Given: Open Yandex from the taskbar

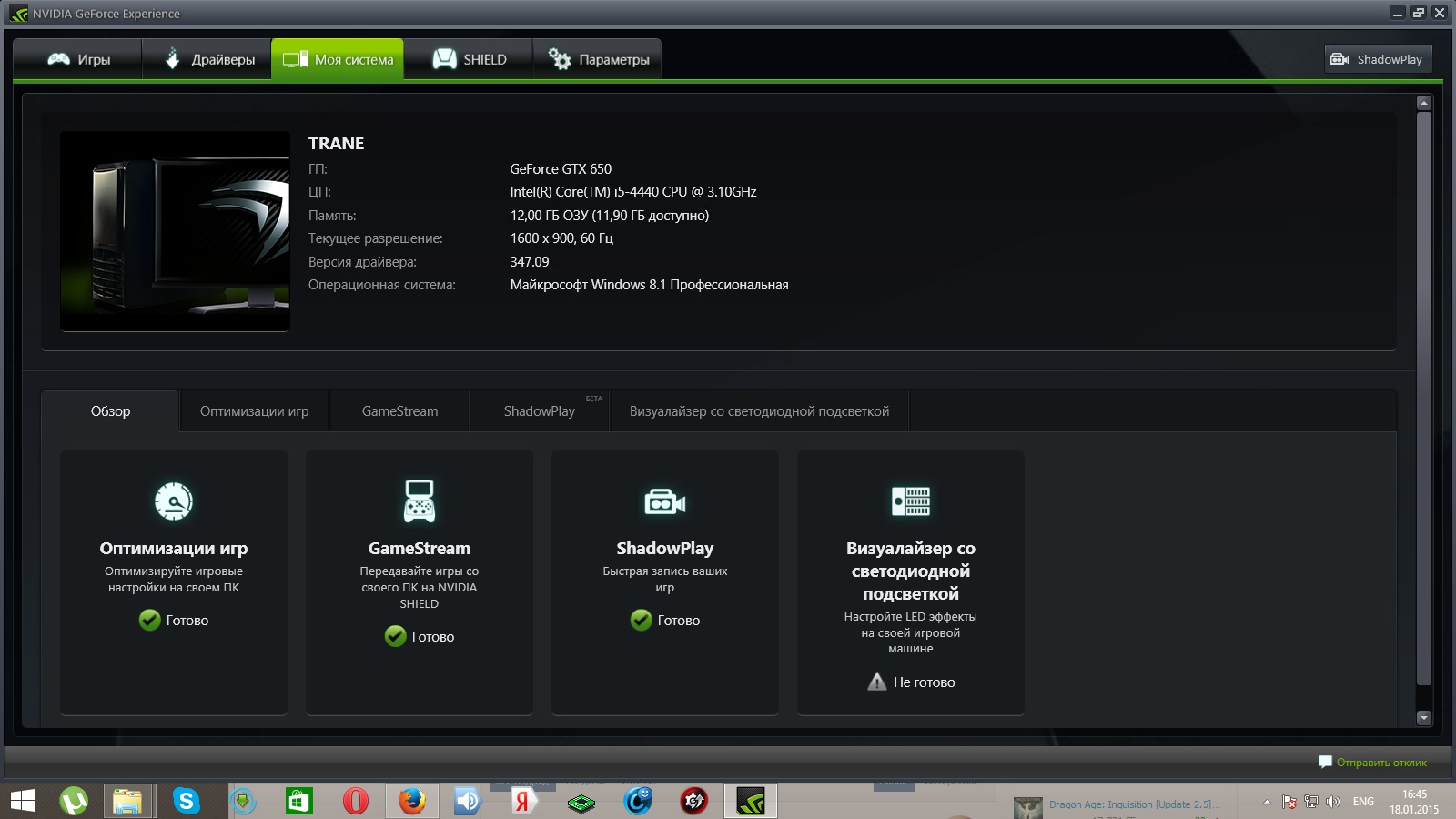Looking at the screenshot, I should pos(523,801).
